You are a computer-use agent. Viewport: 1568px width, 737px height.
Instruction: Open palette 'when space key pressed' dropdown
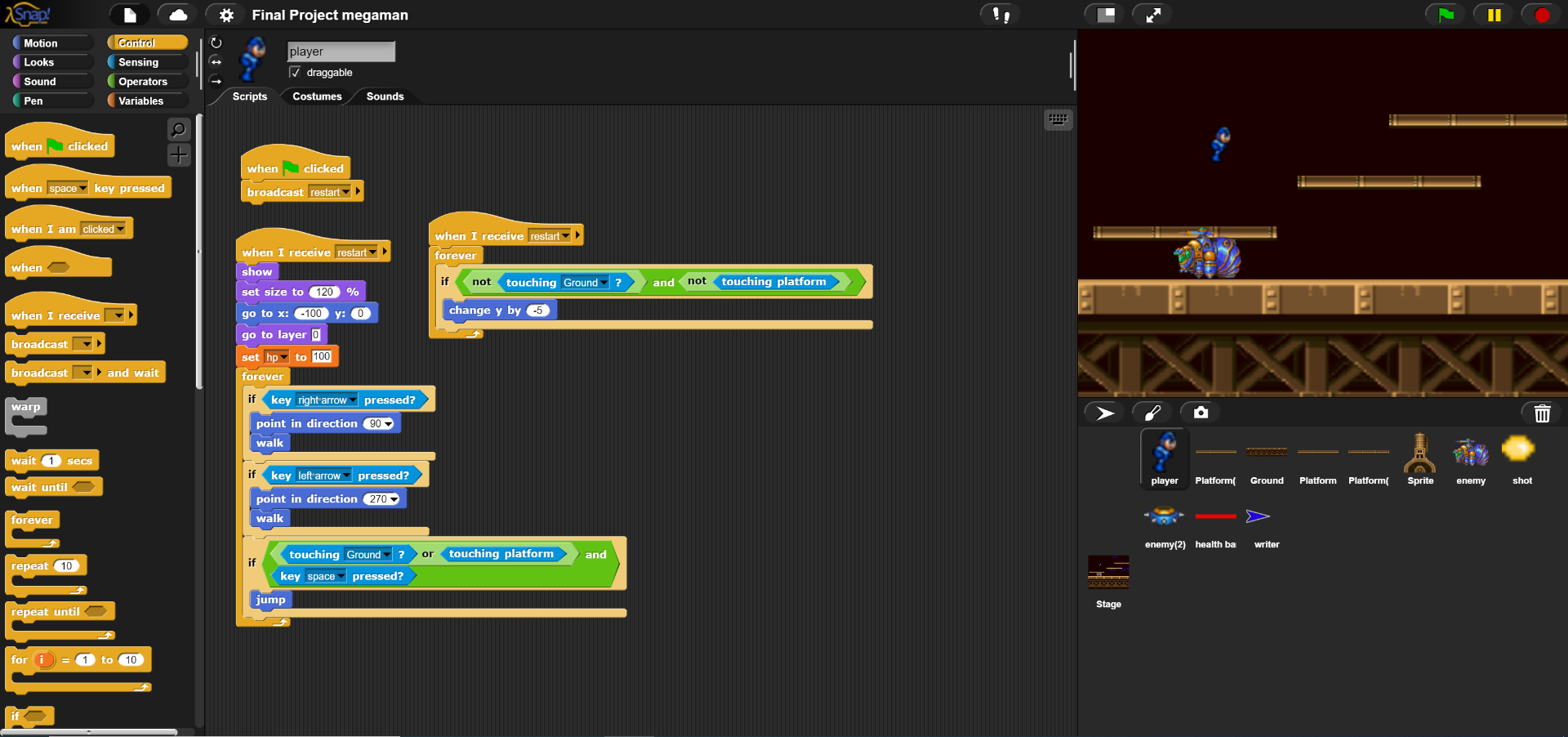click(x=82, y=189)
